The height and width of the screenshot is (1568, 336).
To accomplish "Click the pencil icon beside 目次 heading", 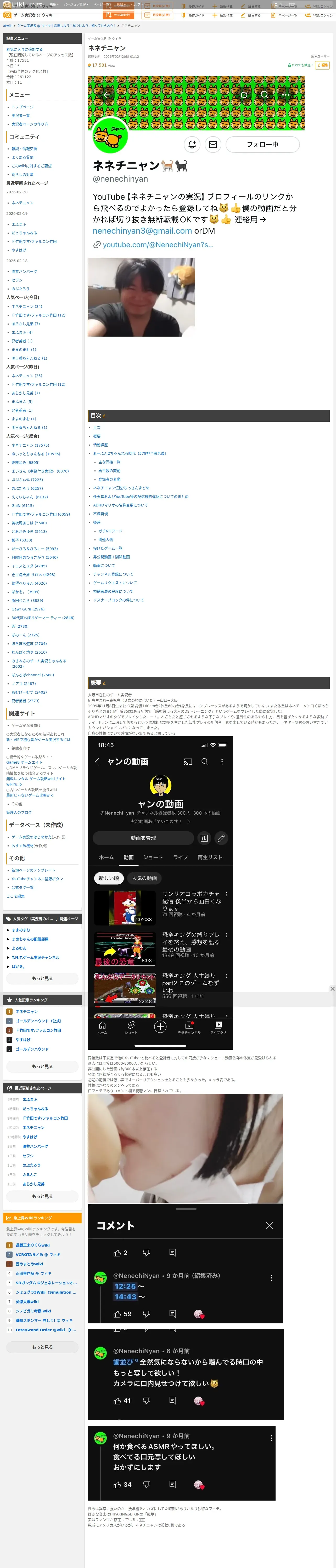I will point(104,416).
